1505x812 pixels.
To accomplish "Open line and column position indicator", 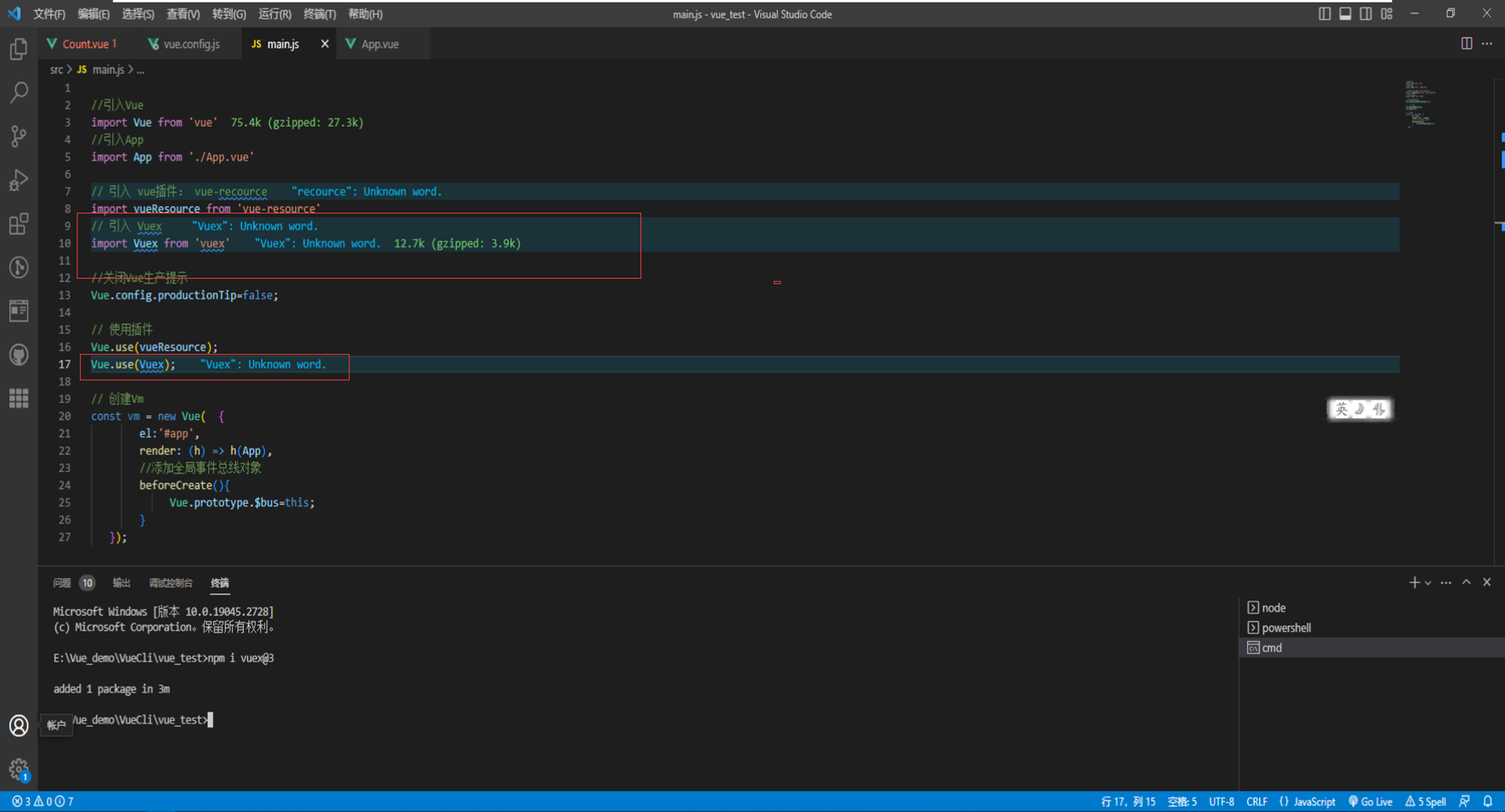I will 1128,801.
